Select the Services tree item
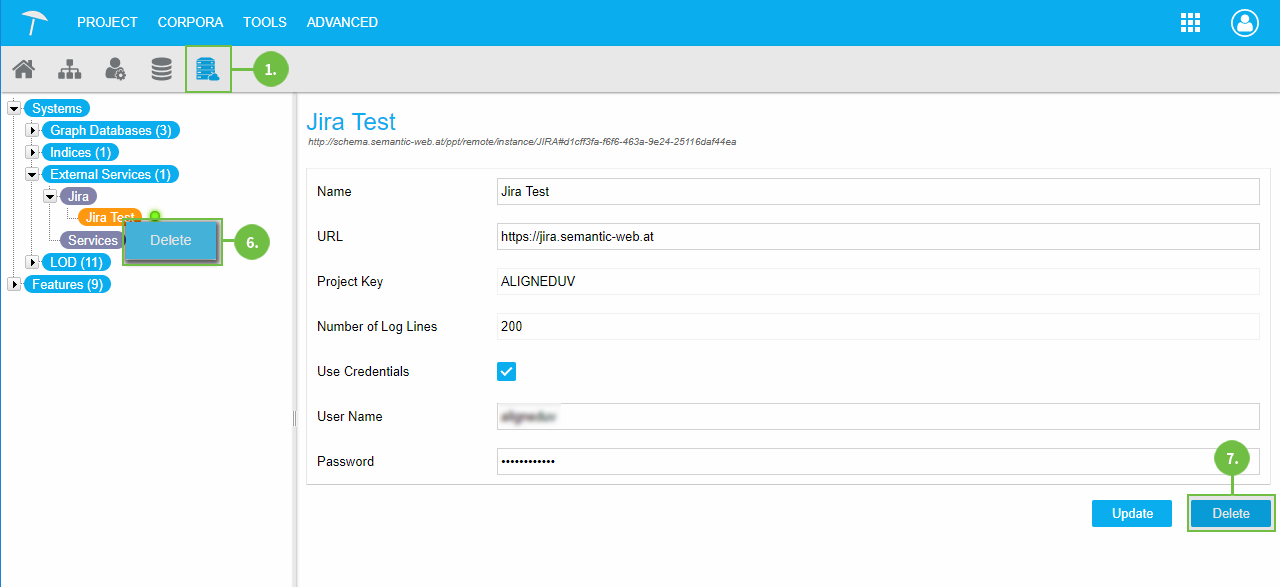This screenshot has height=587, width=1280. click(92, 240)
